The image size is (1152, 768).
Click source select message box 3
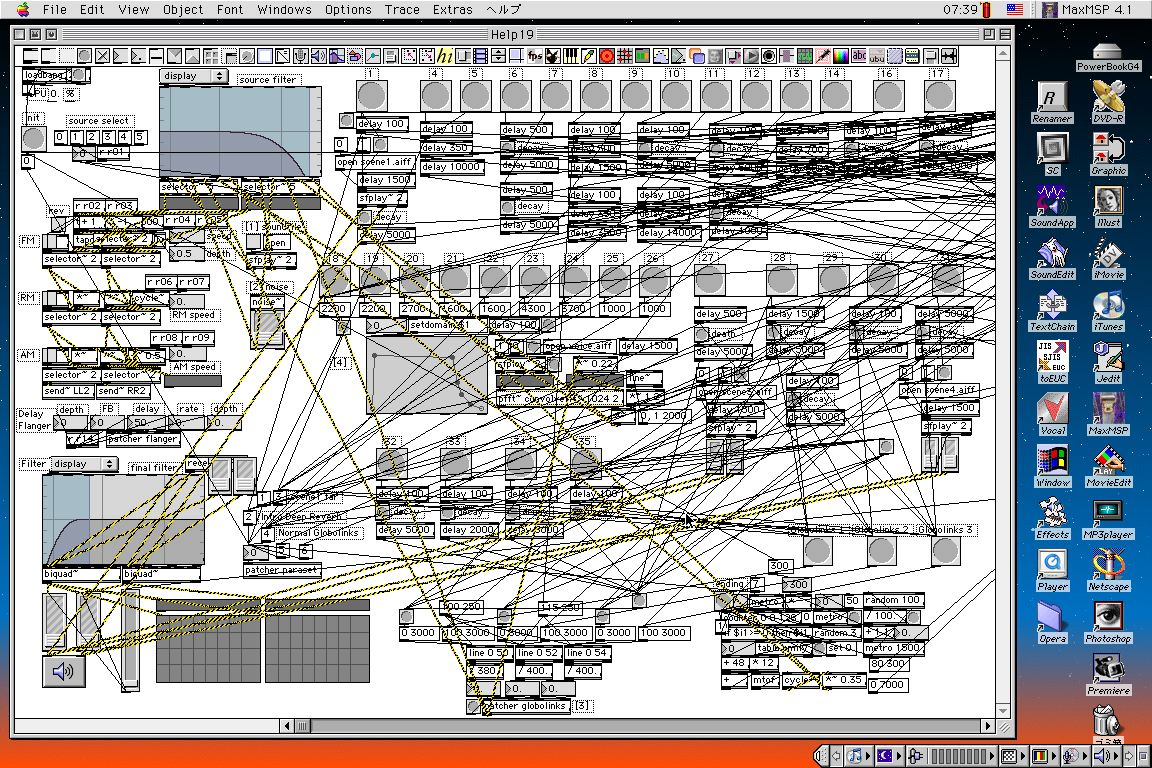coord(107,137)
